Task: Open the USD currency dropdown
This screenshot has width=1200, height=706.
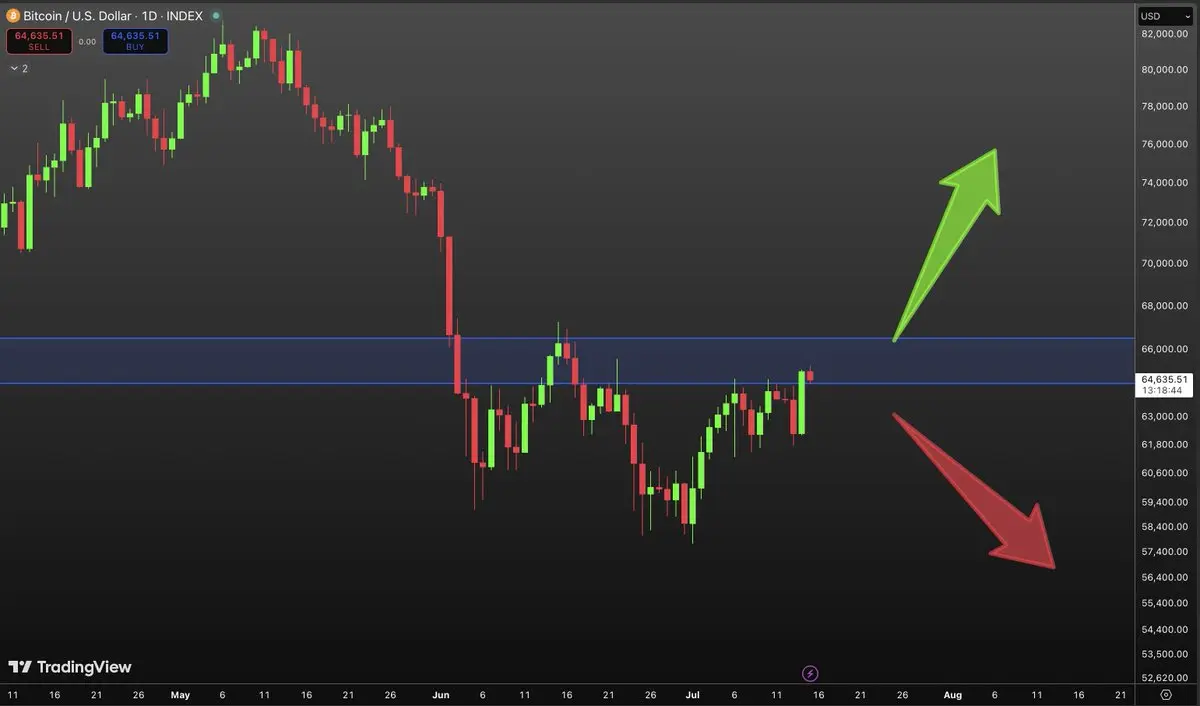Action: [1164, 16]
